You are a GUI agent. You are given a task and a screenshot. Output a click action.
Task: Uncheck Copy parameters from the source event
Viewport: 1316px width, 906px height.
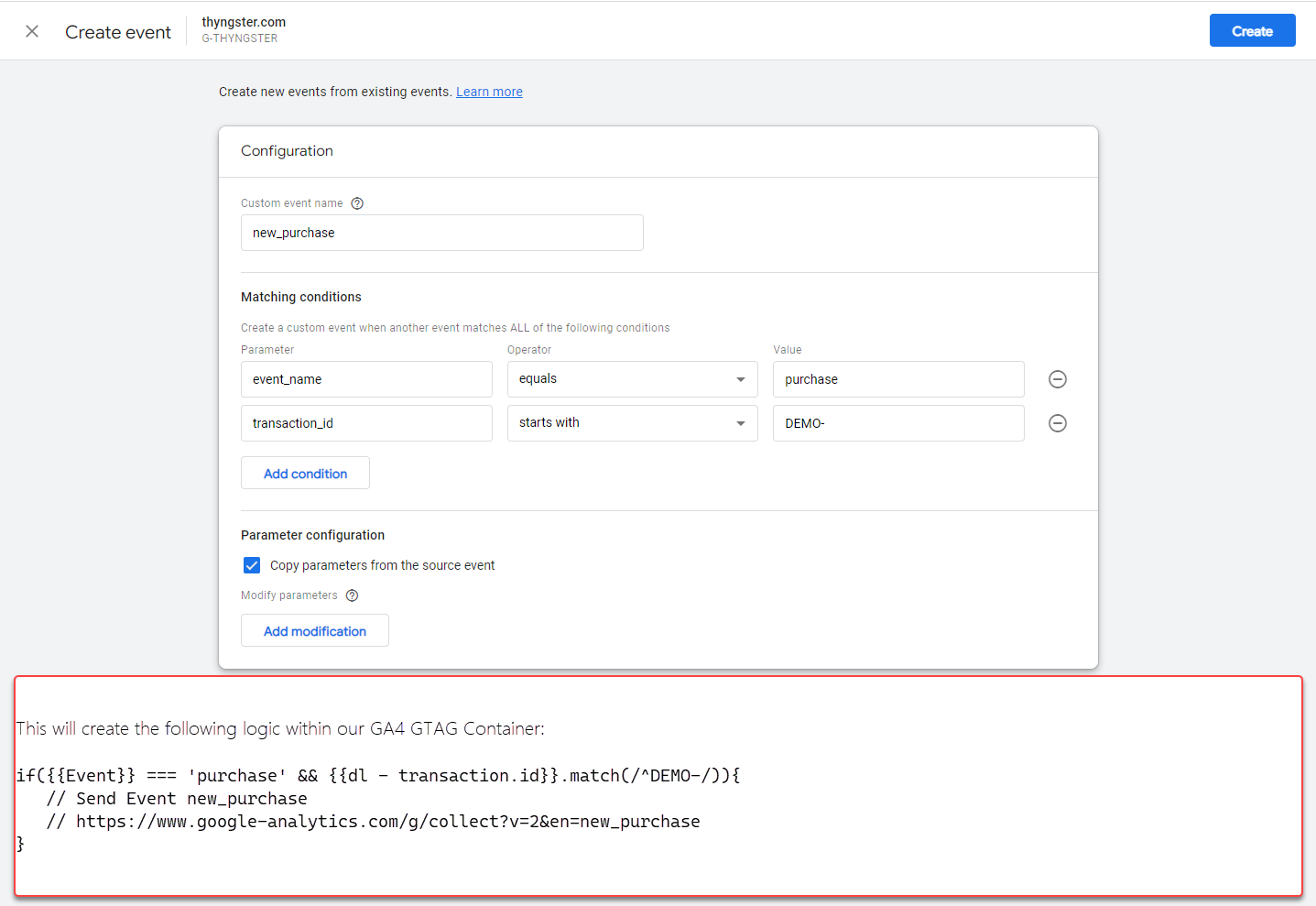252,565
